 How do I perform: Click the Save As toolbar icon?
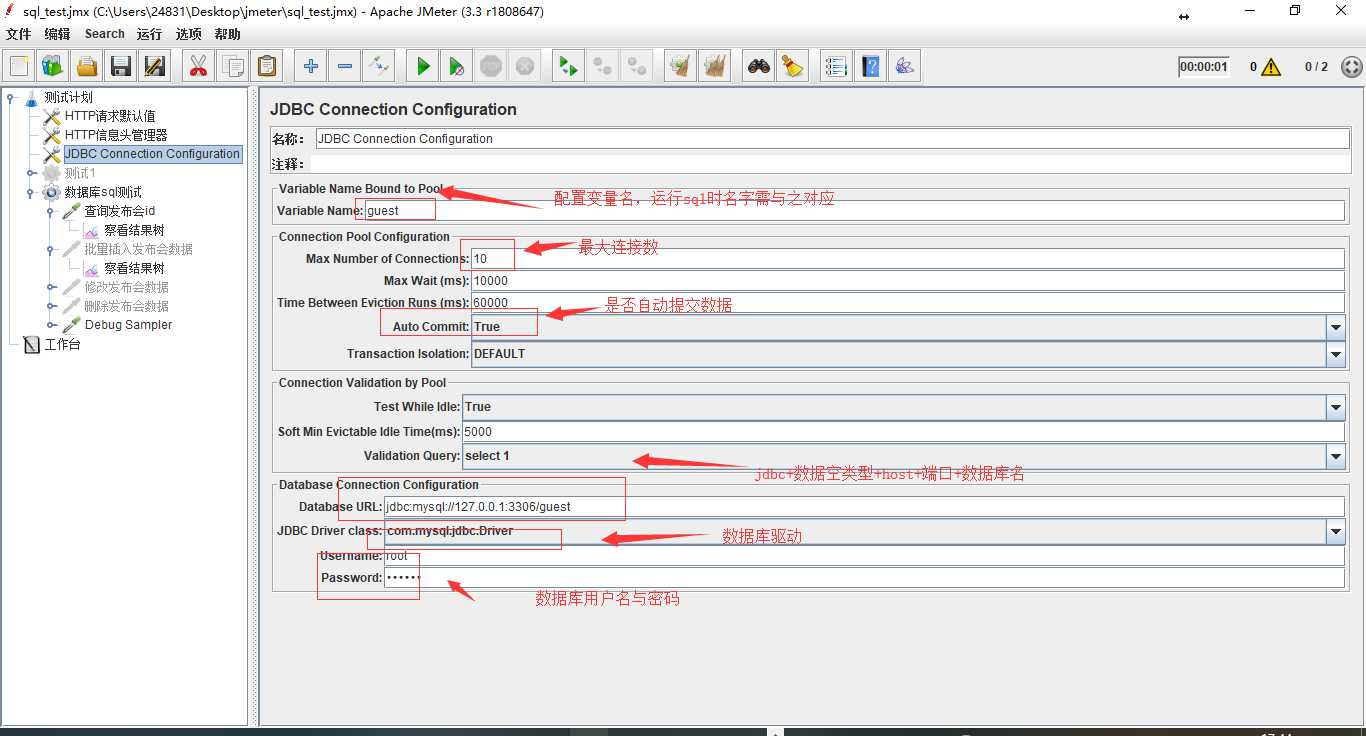(155, 66)
